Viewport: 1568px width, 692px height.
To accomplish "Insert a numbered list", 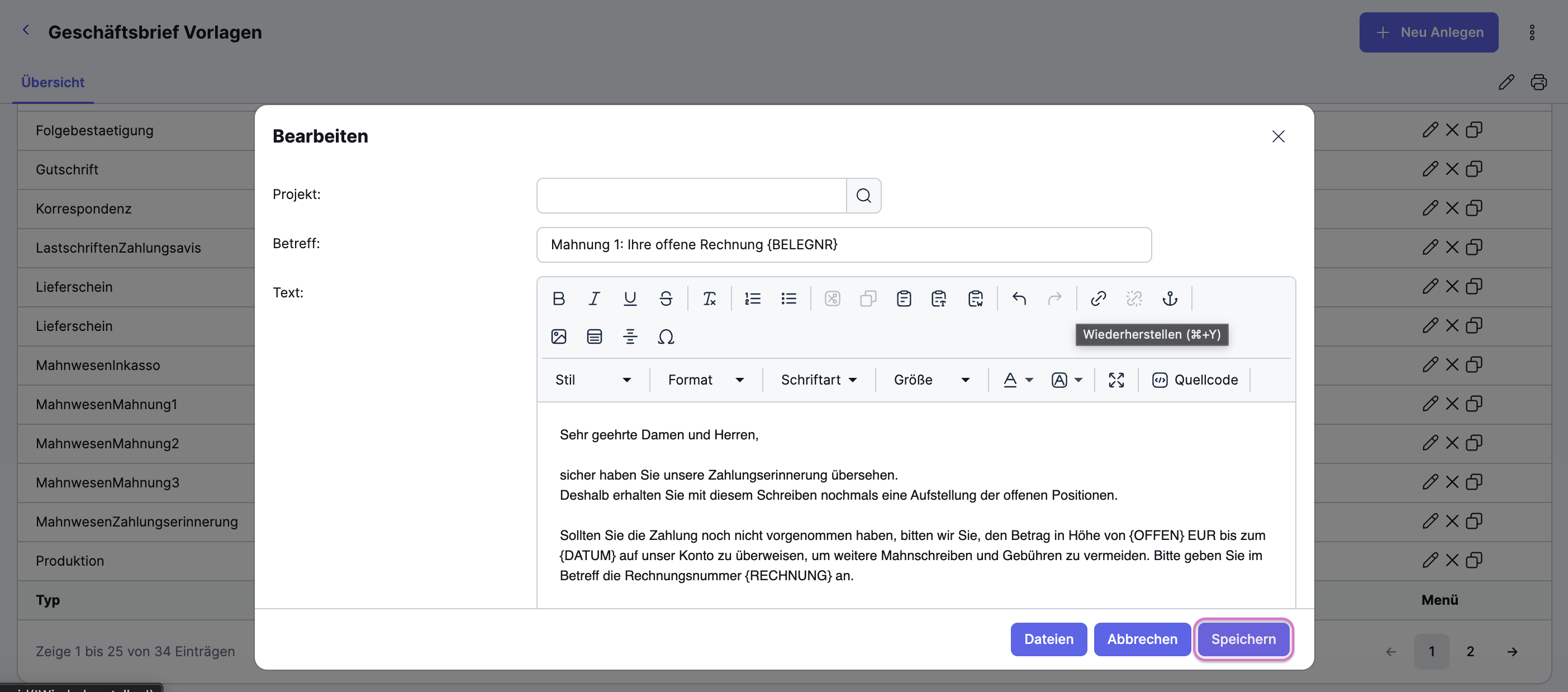I will tap(752, 298).
